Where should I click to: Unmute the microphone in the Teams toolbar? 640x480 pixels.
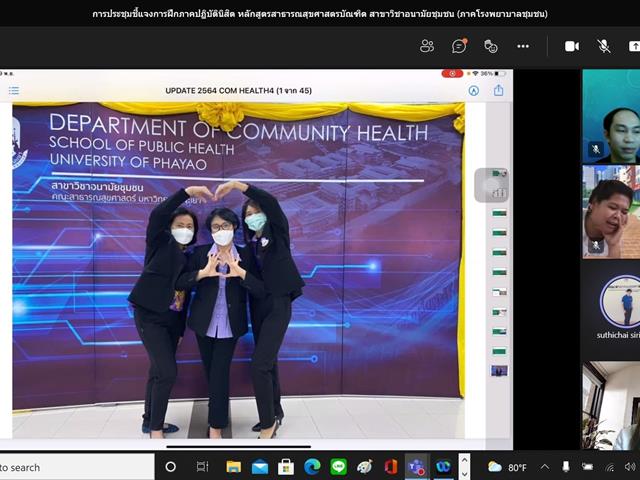[604, 46]
